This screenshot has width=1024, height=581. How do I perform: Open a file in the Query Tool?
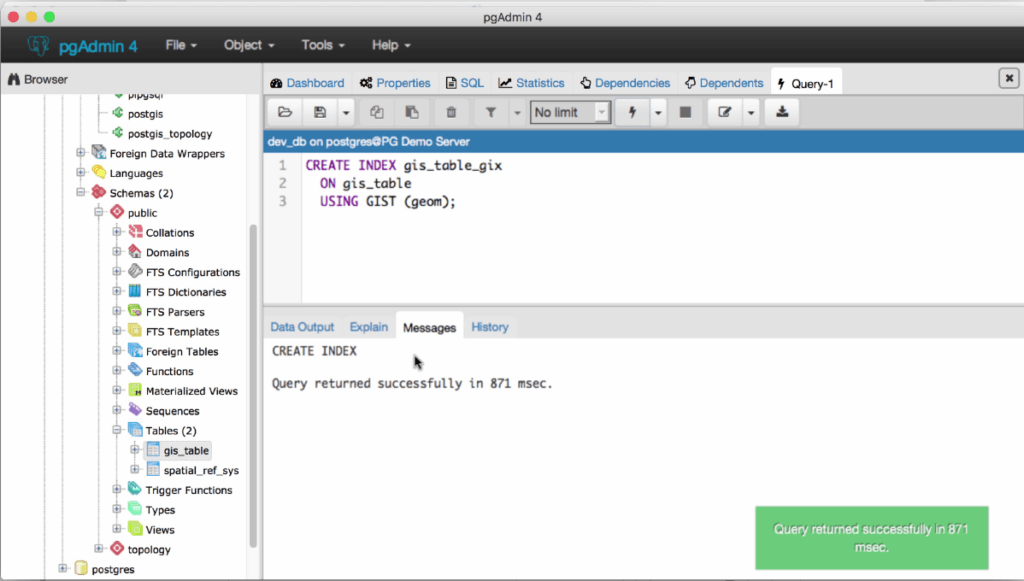pyautogui.click(x=284, y=112)
